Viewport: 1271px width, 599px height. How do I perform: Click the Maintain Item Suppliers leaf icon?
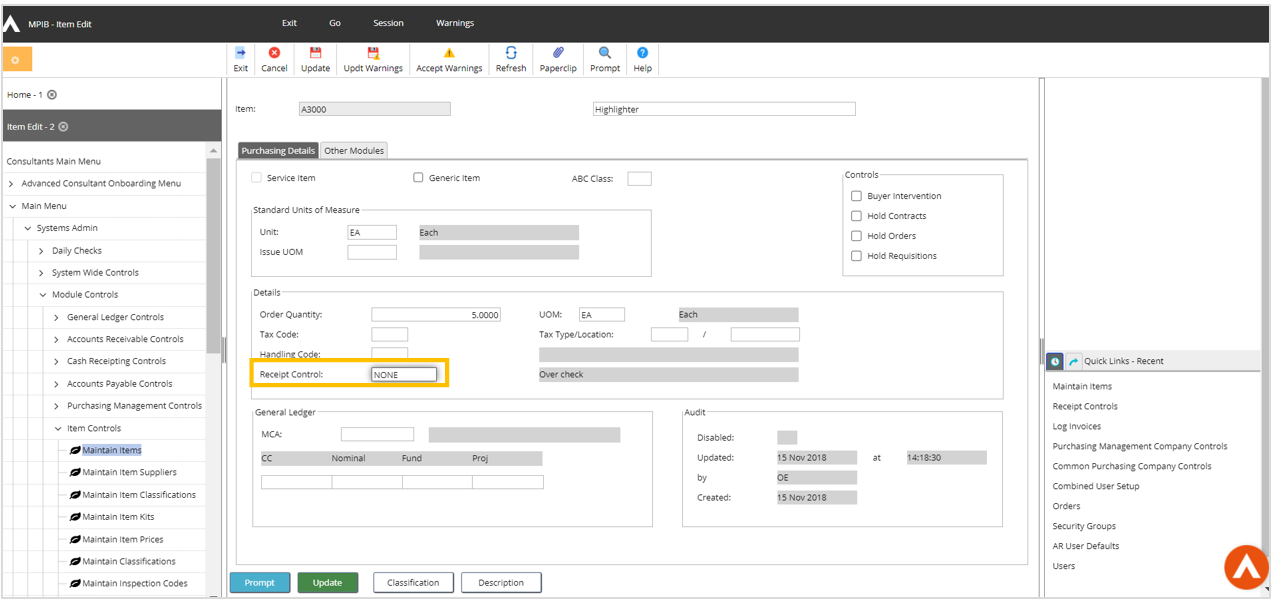click(75, 472)
